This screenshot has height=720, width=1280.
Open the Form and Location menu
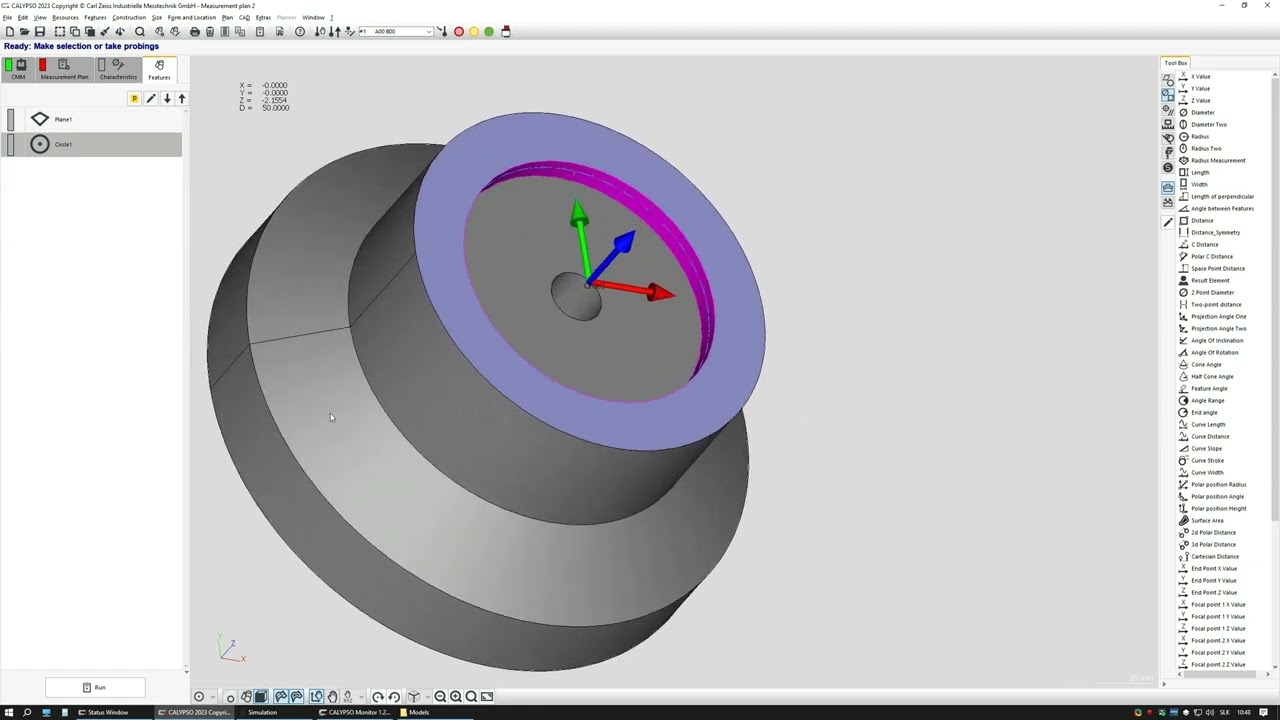pyautogui.click(x=192, y=17)
